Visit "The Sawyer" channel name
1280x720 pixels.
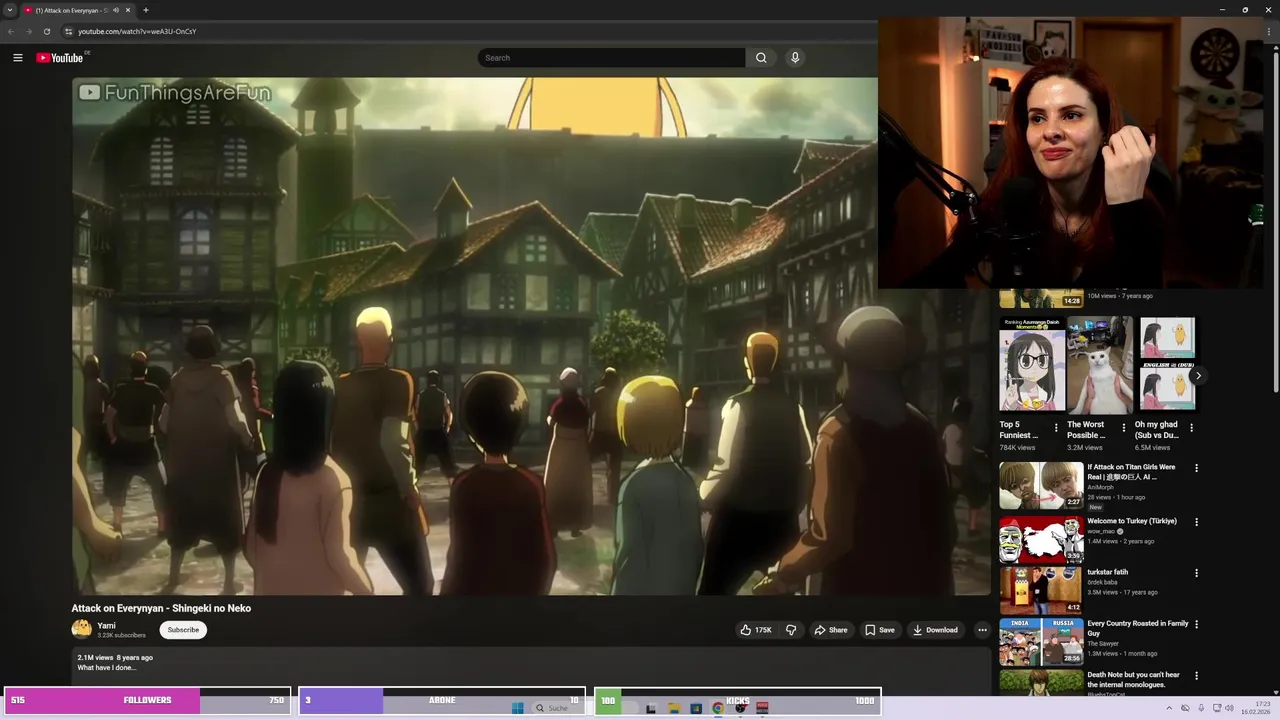click(x=1103, y=643)
